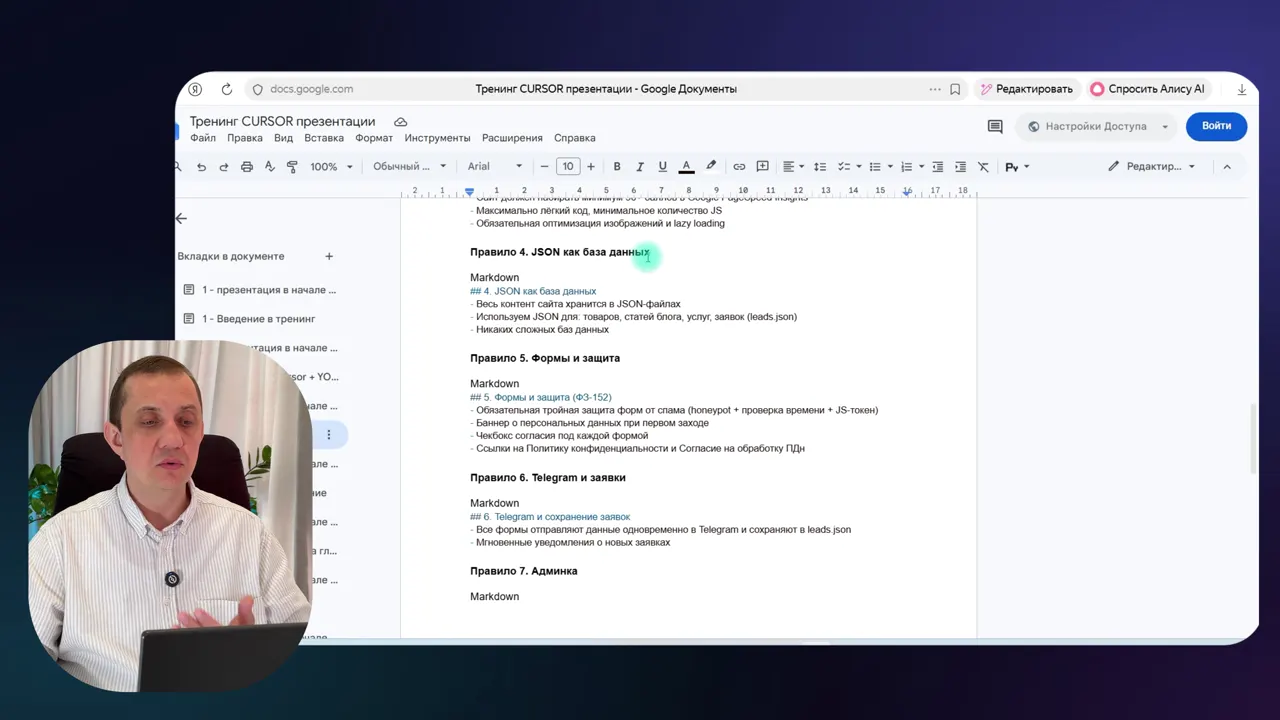This screenshot has width=1280, height=720.
Task: Click the left indent marker on ruler
Action: [x=469, y=191]
